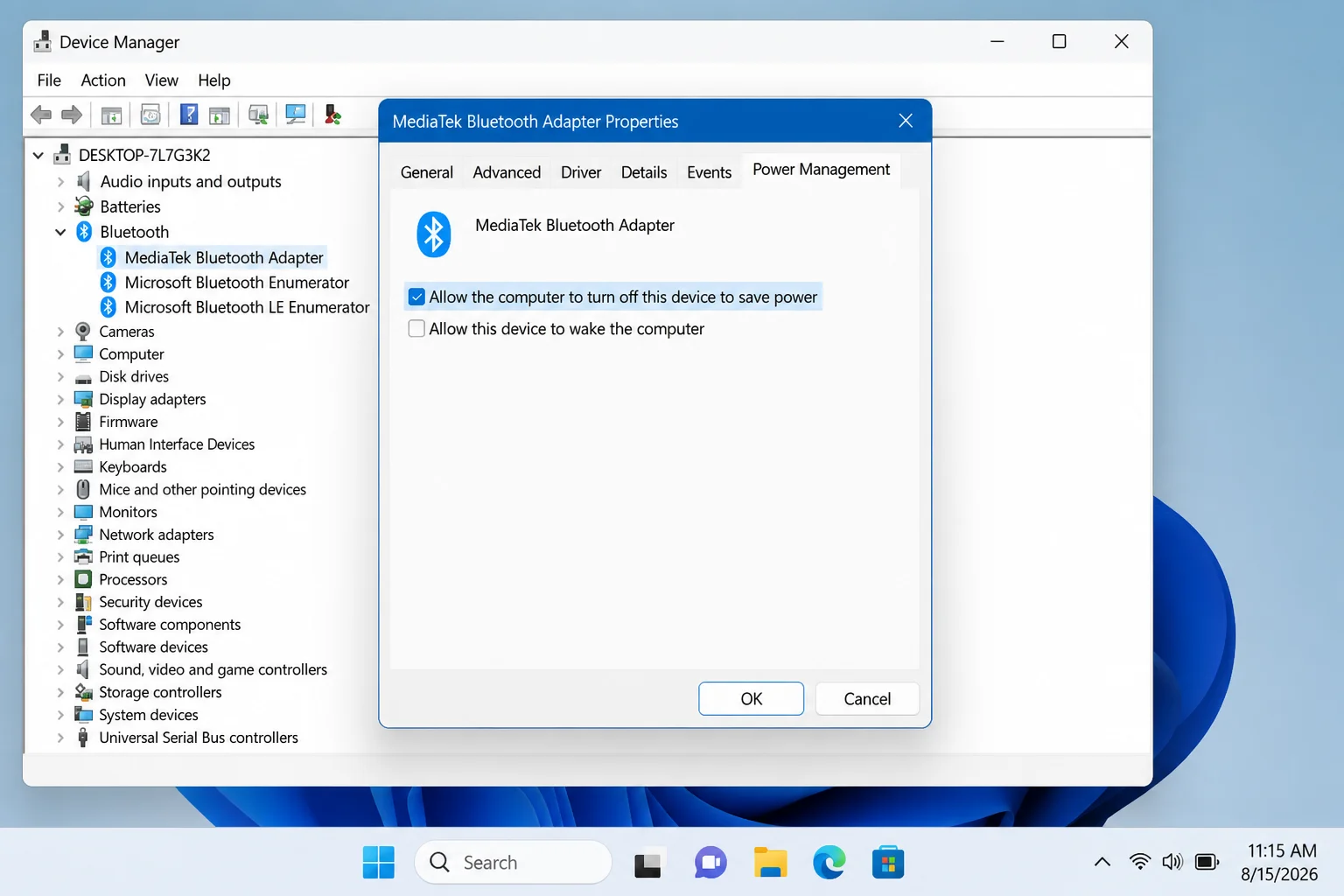Image resolution: width=1344 pixels, height=896 pixels.
Task: Select the Firmware chip icon
Action: 83,422
